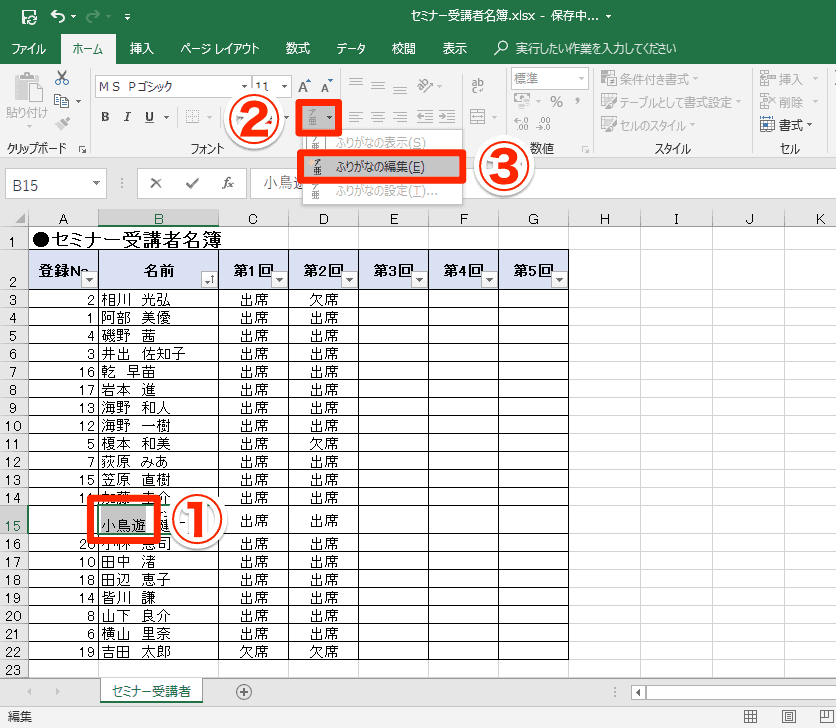Viewport: 836px width, 728px height.
Task: Click the Undo arrow icon
Action: (58, 17)
